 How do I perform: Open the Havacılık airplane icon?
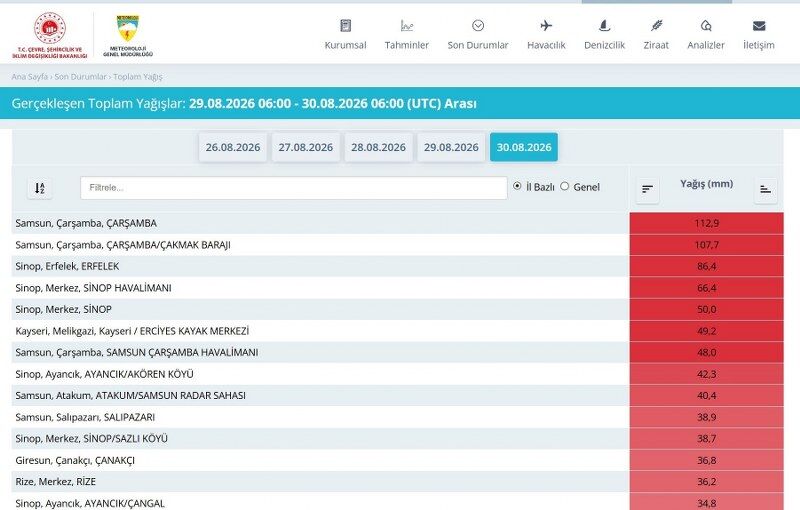click(x=546, y=26)
